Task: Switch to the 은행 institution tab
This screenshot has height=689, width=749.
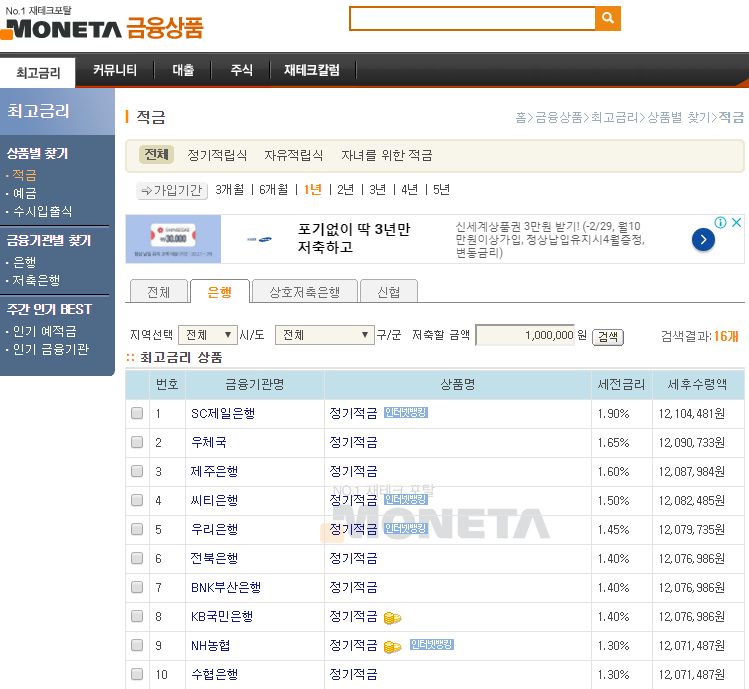Action: (x=220, y=291)
